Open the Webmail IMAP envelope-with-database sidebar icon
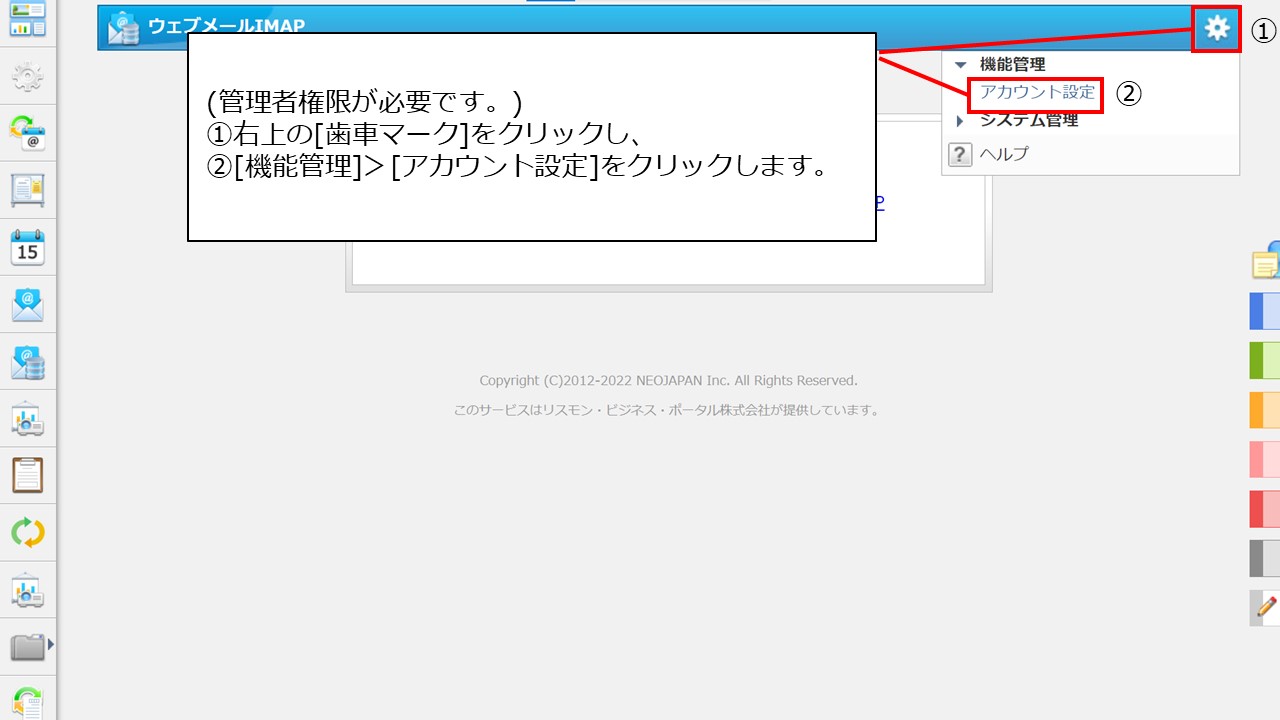Image resolution: width=1280 pixels, height=720 pixels. (27, 361)
